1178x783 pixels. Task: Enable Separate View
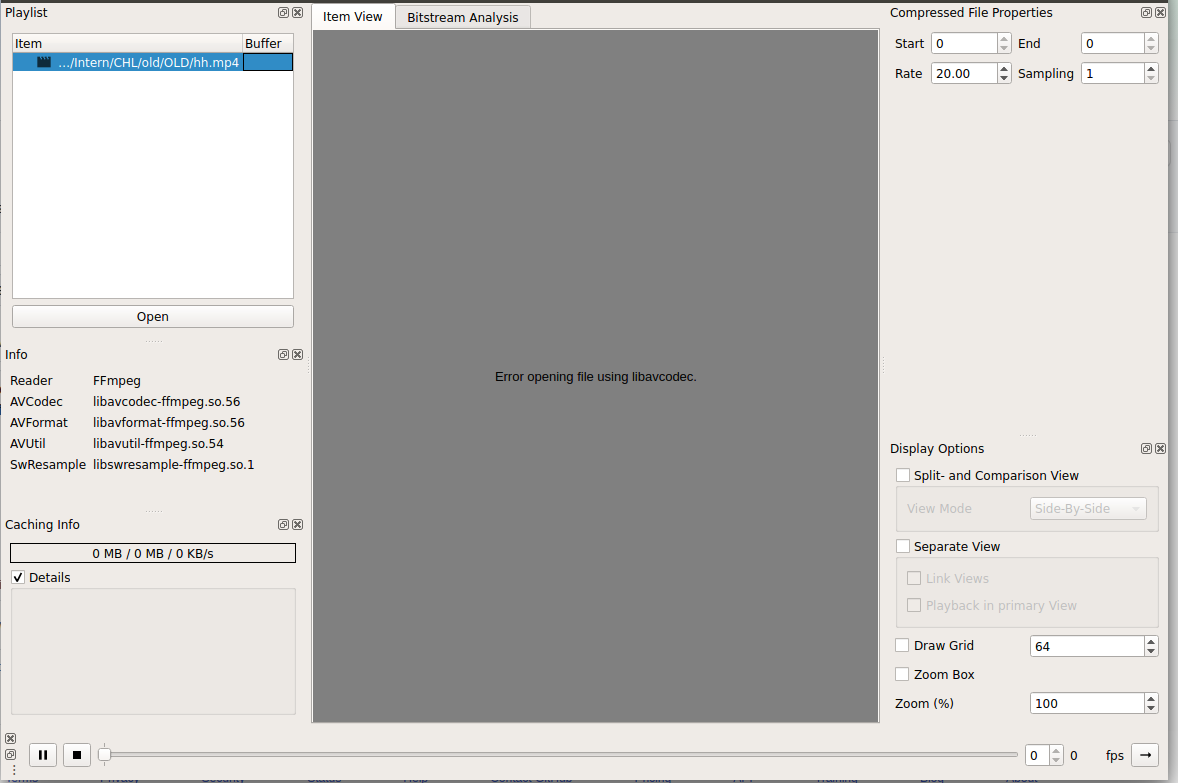click(x=903, y=546)
